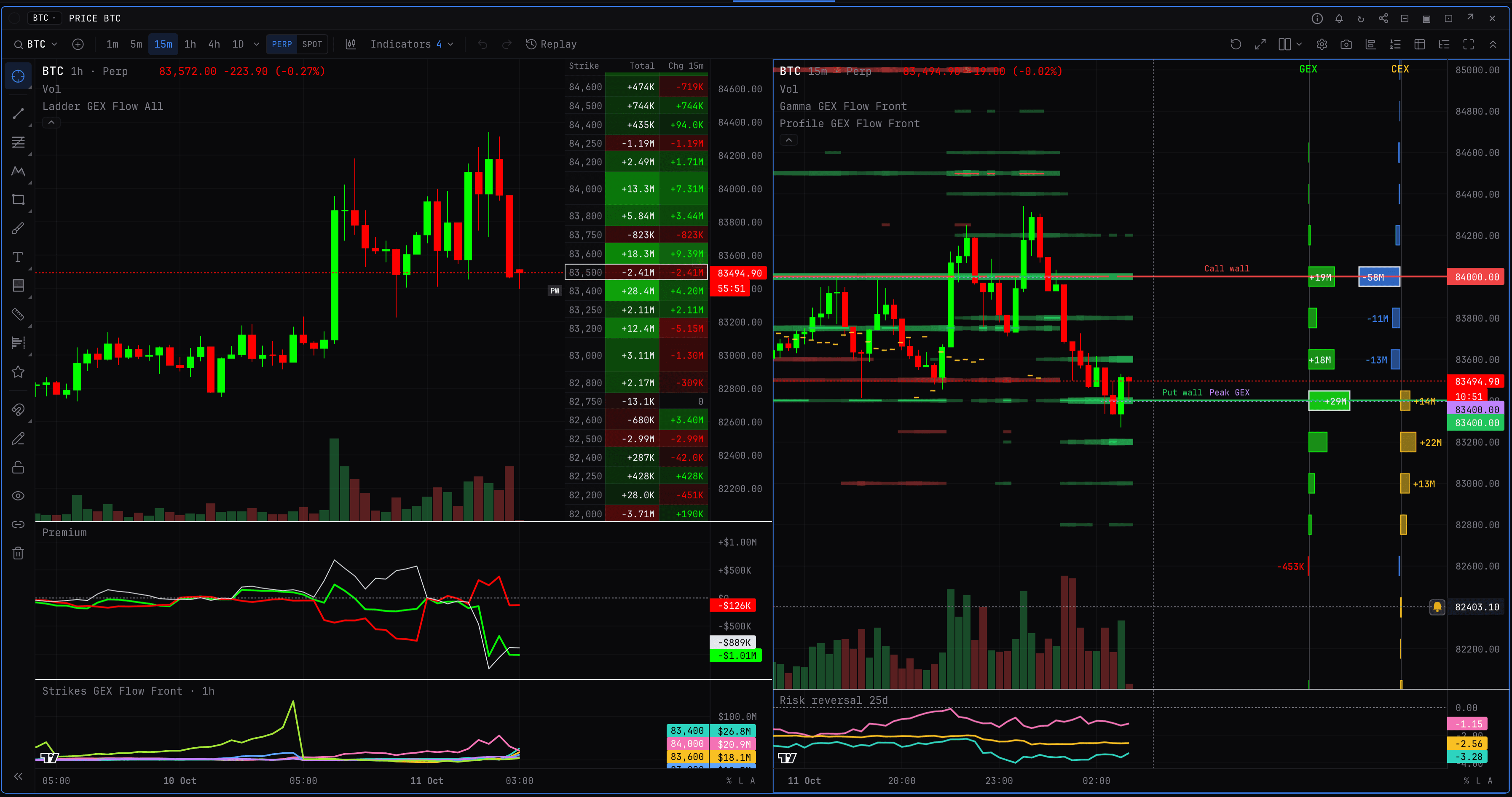
Task: Toggle auto scale A on right chart
Action: (1490, 781)
